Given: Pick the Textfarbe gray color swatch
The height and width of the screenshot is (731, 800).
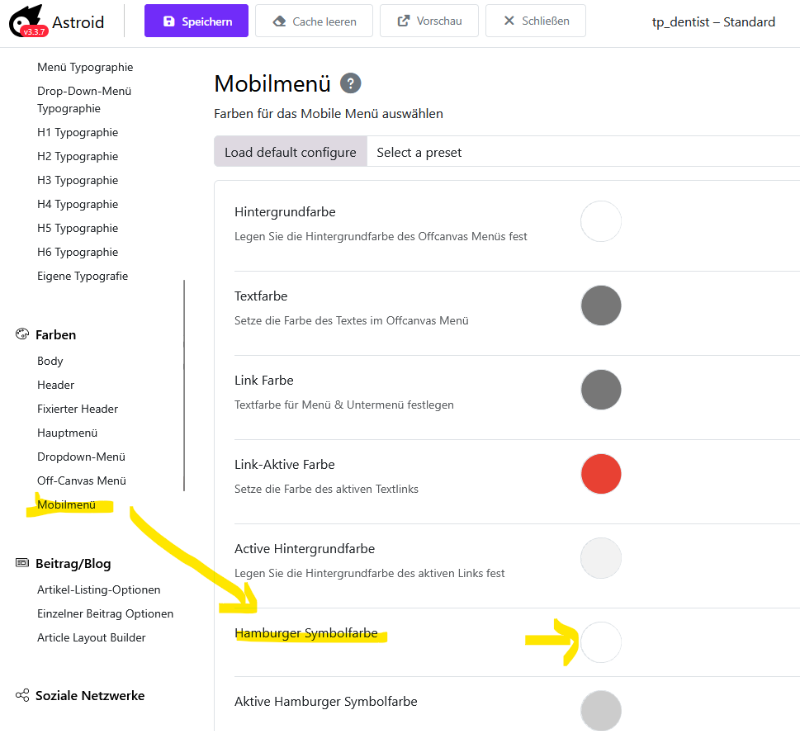Looking at the screenshot, I should click(601, 305).
